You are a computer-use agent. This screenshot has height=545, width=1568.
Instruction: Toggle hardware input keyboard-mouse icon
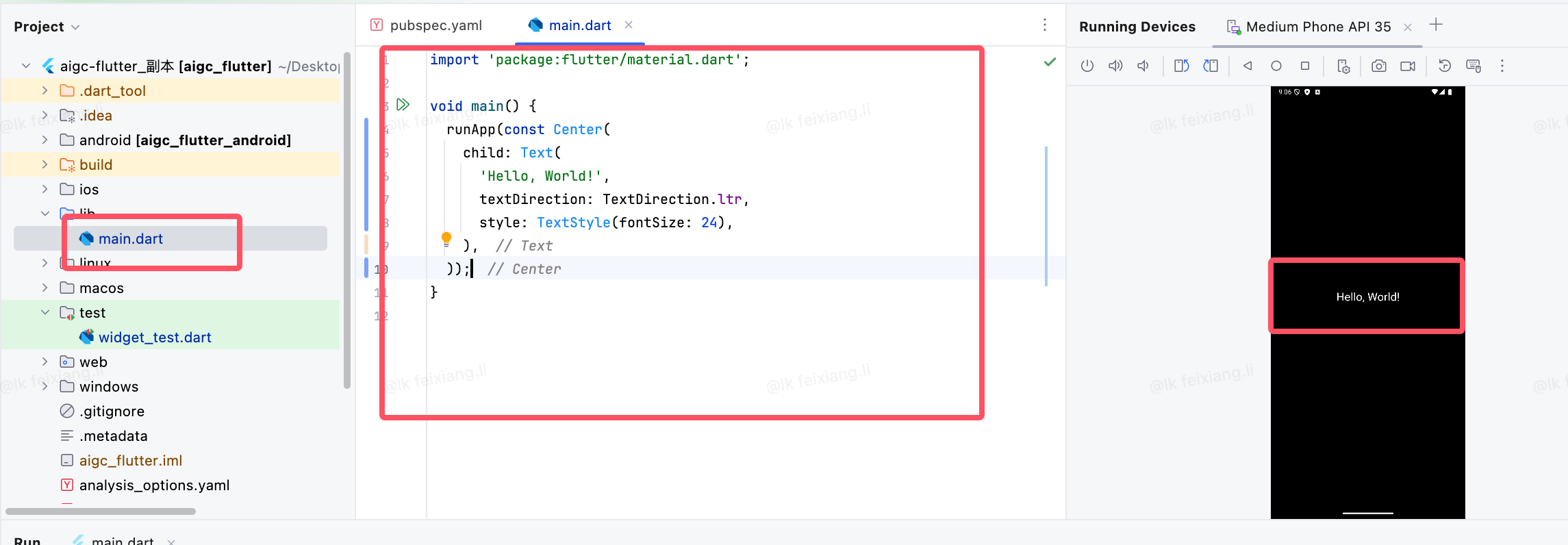click(x=1474, y=66)
